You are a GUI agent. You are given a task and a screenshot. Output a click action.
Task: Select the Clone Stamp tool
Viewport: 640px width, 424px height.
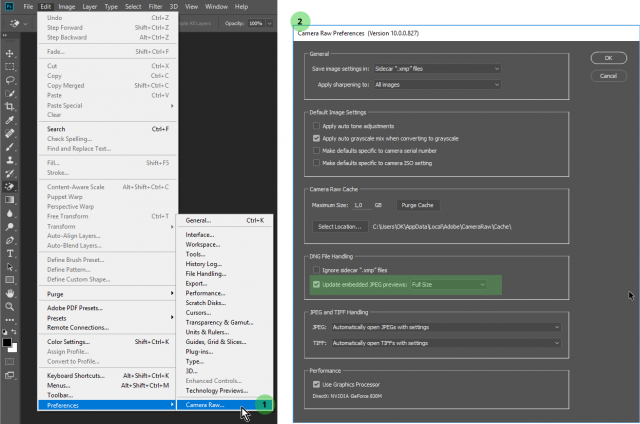10,160
